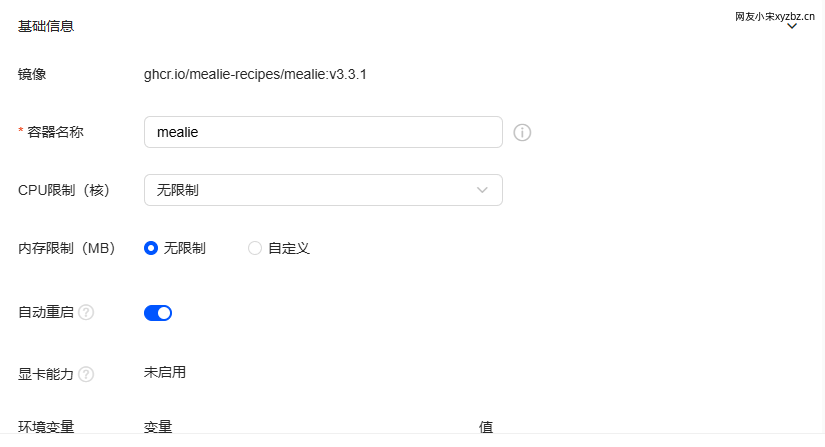Collapse the 基础信息 section using the chevron
This screenshot has width=825, height=447.
pyautogui.click(x=792, y=27)
